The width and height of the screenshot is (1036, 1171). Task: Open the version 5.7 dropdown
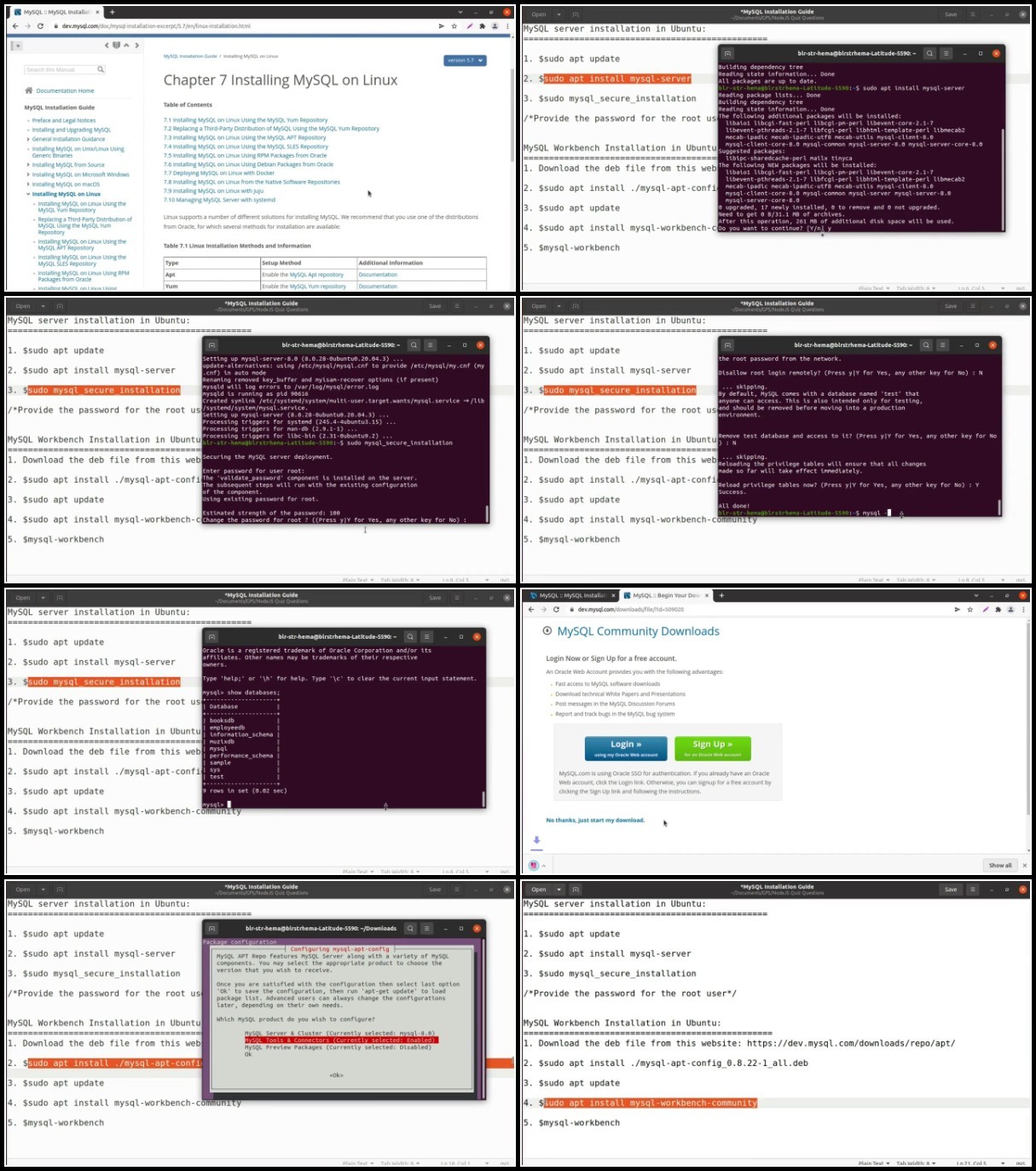466,61
